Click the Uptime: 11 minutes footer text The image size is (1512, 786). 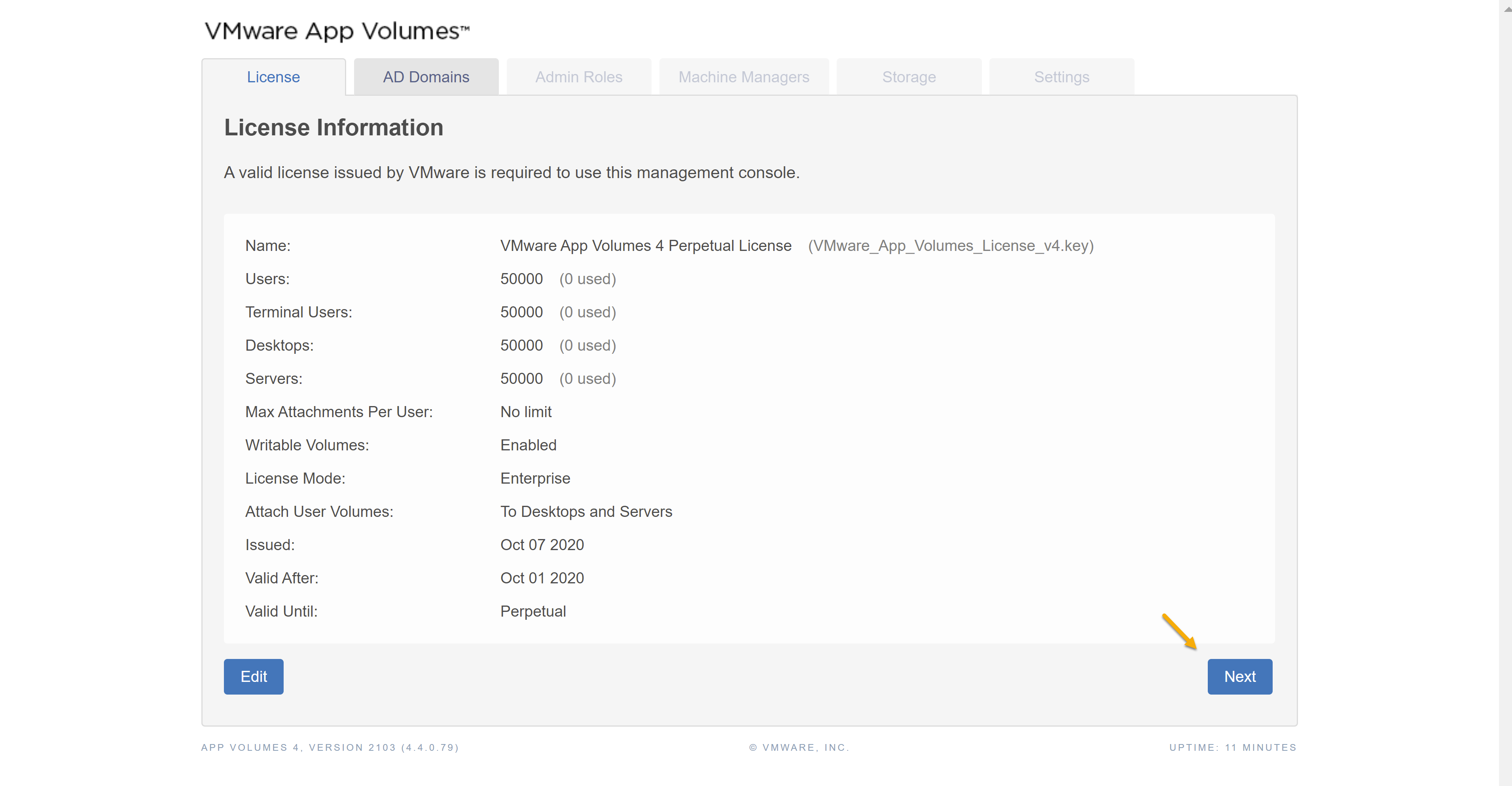pyautogui.click(x=1233, y=747)
